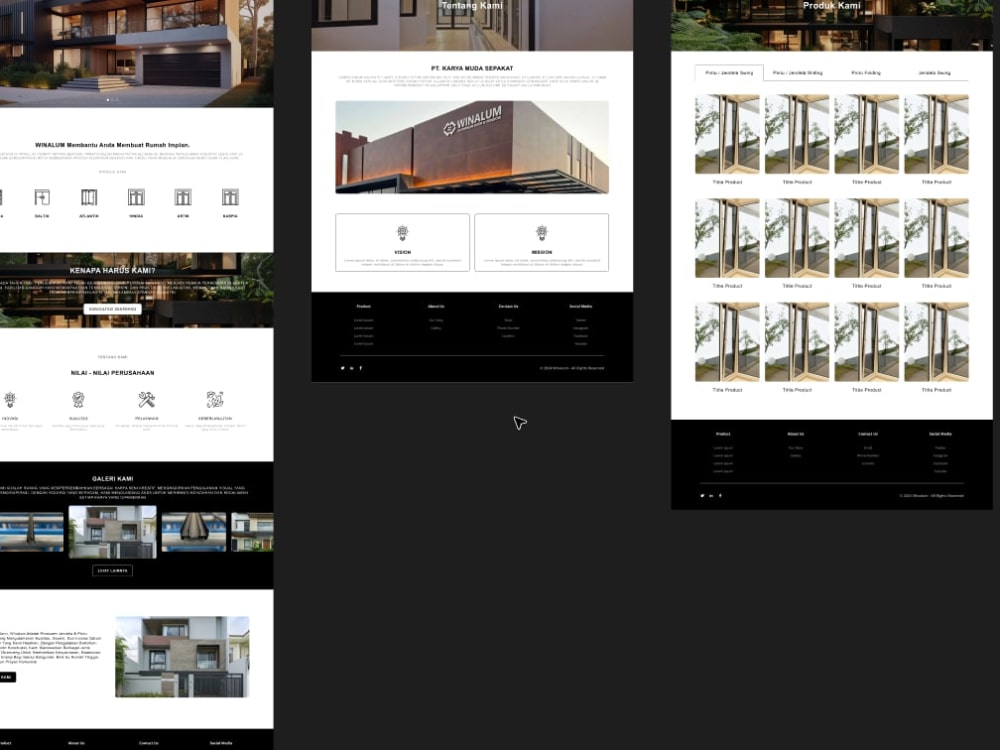Viewport: 1000px width, 750px height.
Task: Select the Pintu / Jendela Sliding tab
Action: click(x=796, y=73)
